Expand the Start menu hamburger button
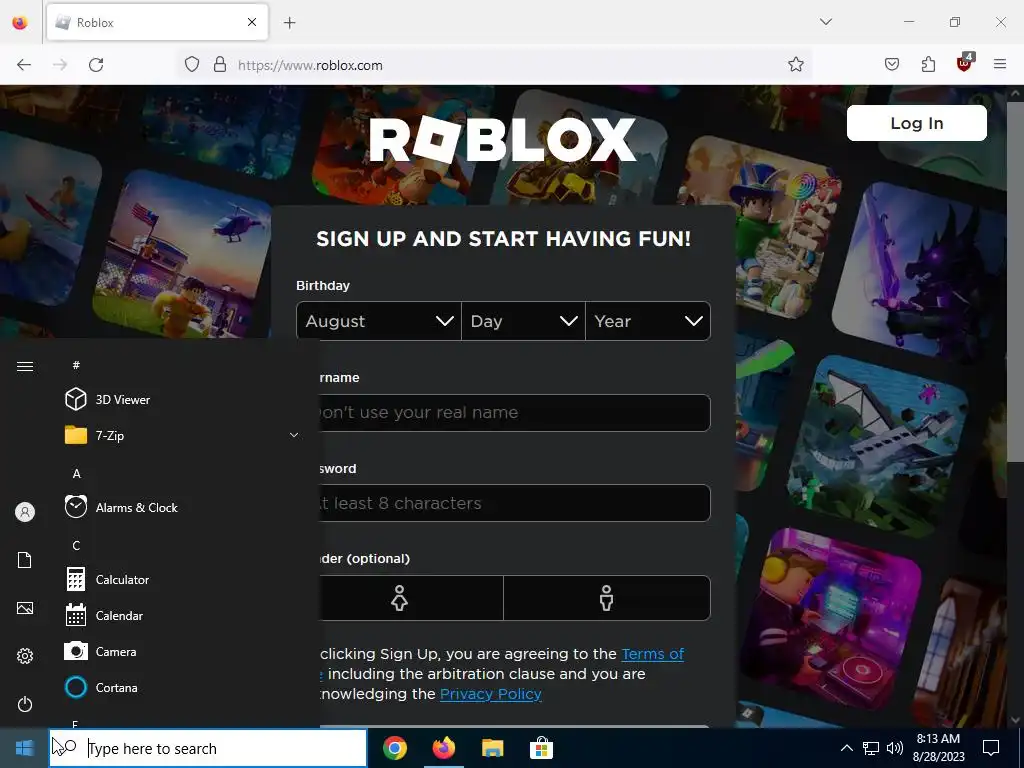The width and height of the screenshot is (1024, 768). (25, 366)
